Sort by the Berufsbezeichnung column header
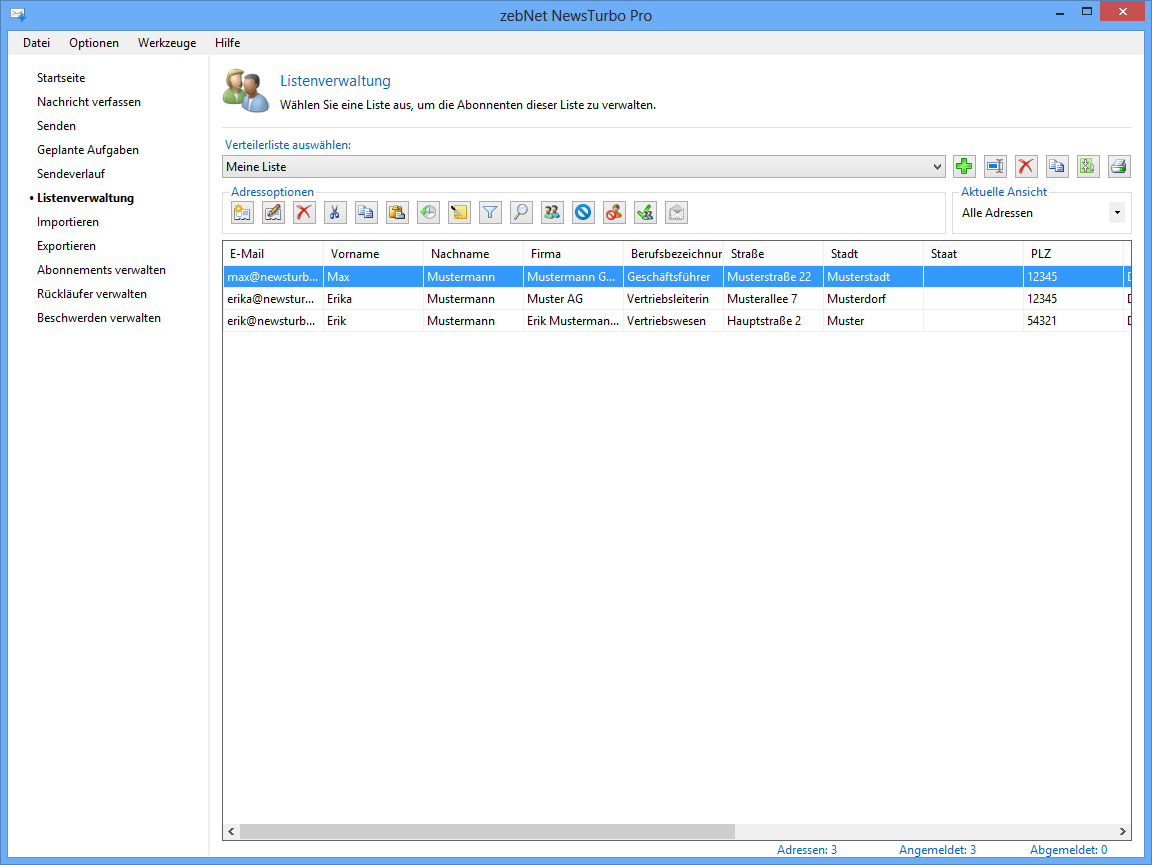Screen dimensions: 1152x865 pyautogui.click(x=673, y=254)
